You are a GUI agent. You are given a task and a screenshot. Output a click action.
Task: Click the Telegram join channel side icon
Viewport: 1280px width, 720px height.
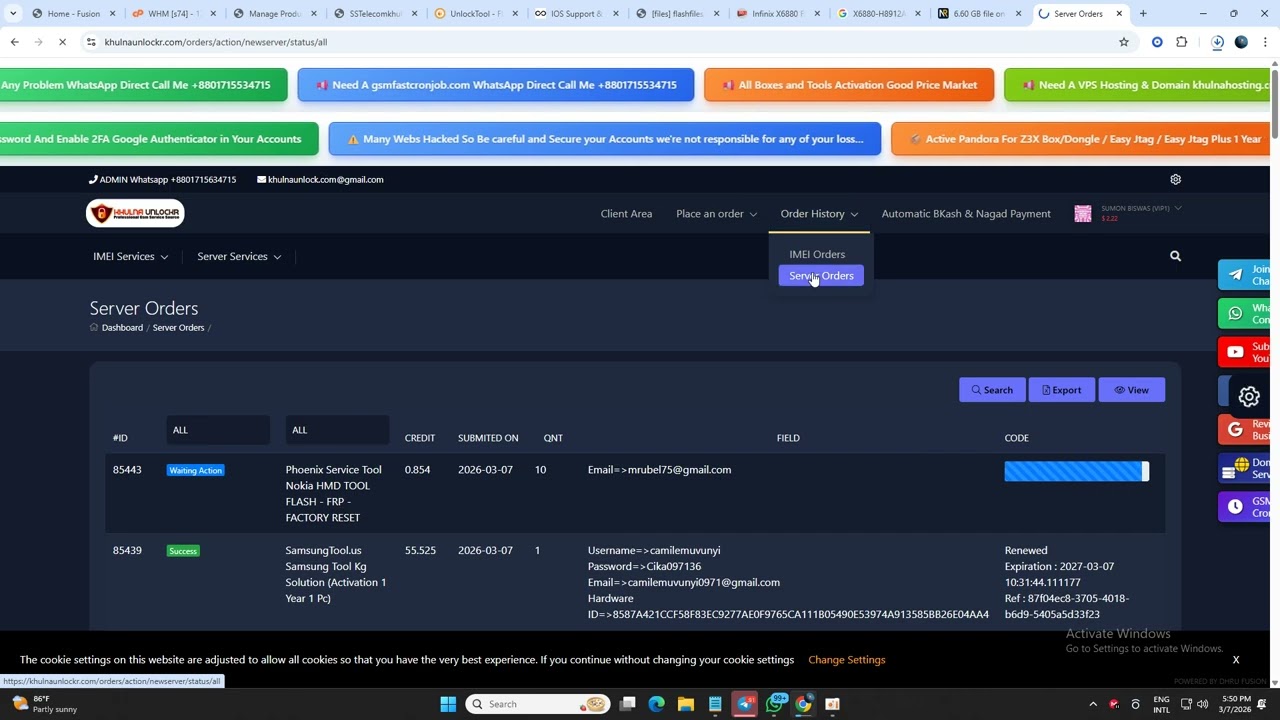click(1236, 274)
